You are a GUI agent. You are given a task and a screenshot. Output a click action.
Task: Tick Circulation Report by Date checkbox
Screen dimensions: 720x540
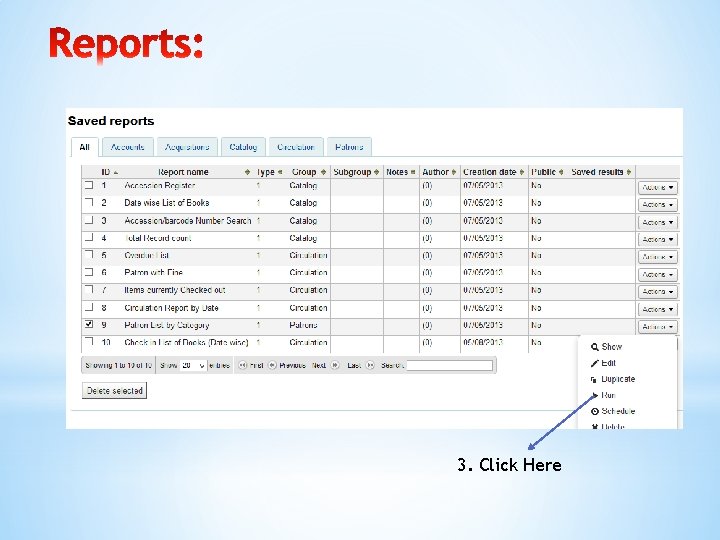point(89,307)
